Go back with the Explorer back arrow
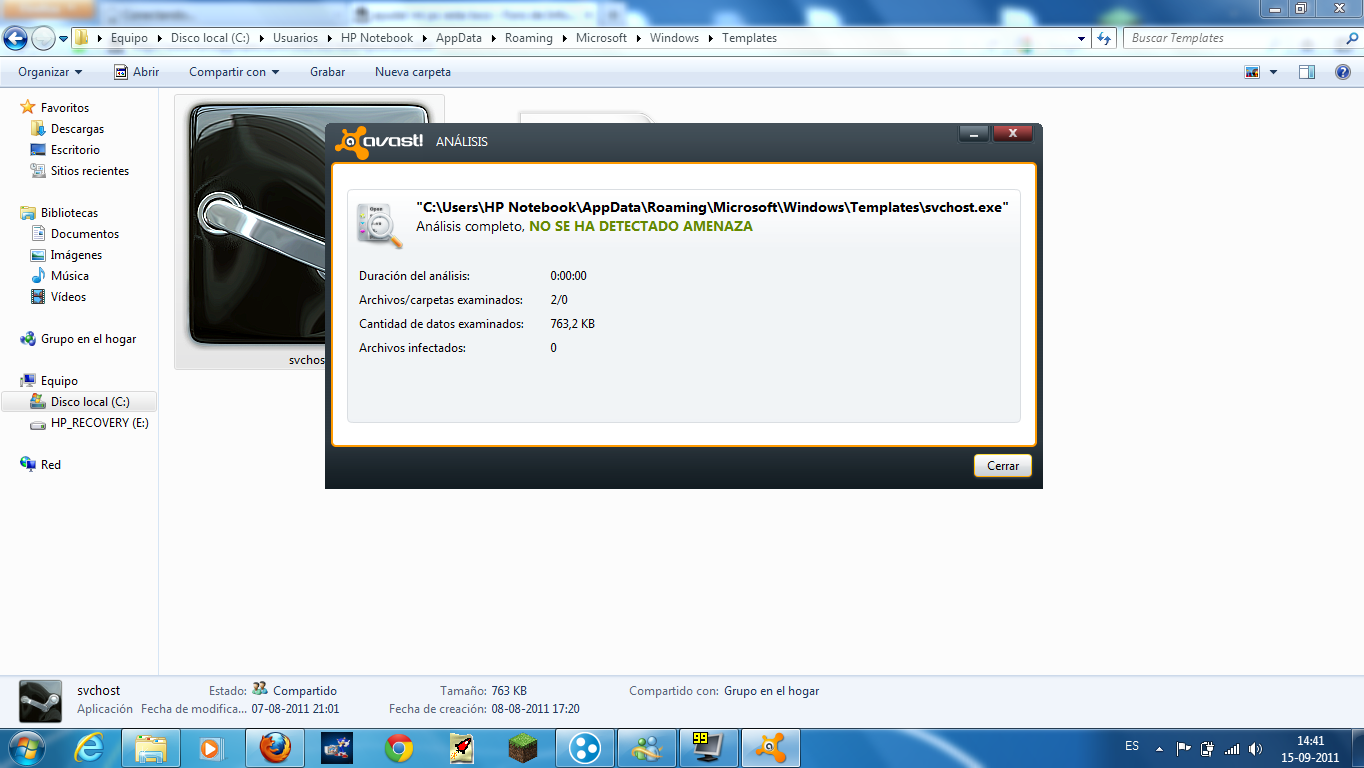Screen dimensions: 1364x768 click(15, 38)
